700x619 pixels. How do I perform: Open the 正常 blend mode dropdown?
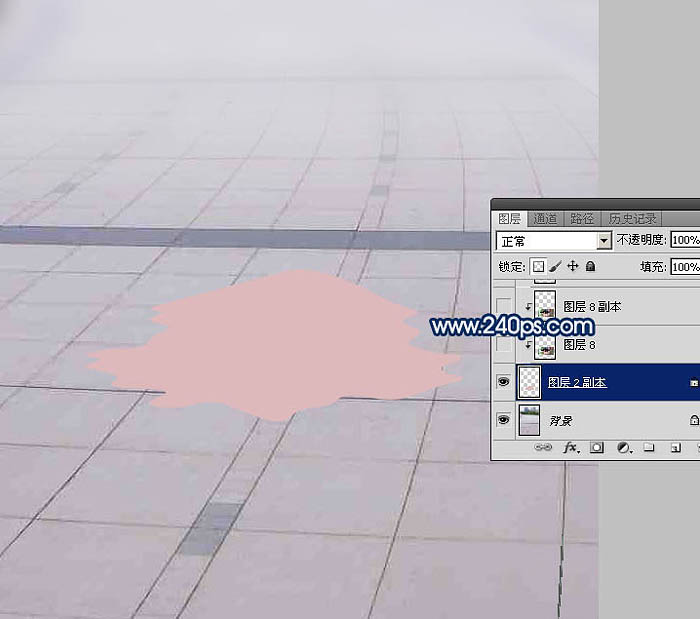point(553,241)
